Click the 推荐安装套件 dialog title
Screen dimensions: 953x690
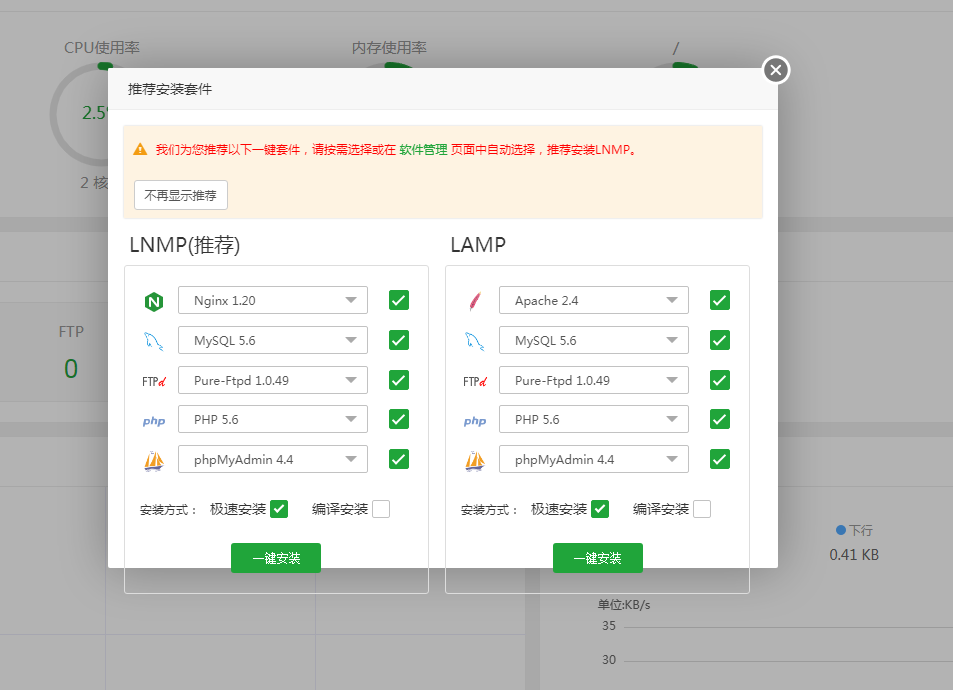pos(170,89)
